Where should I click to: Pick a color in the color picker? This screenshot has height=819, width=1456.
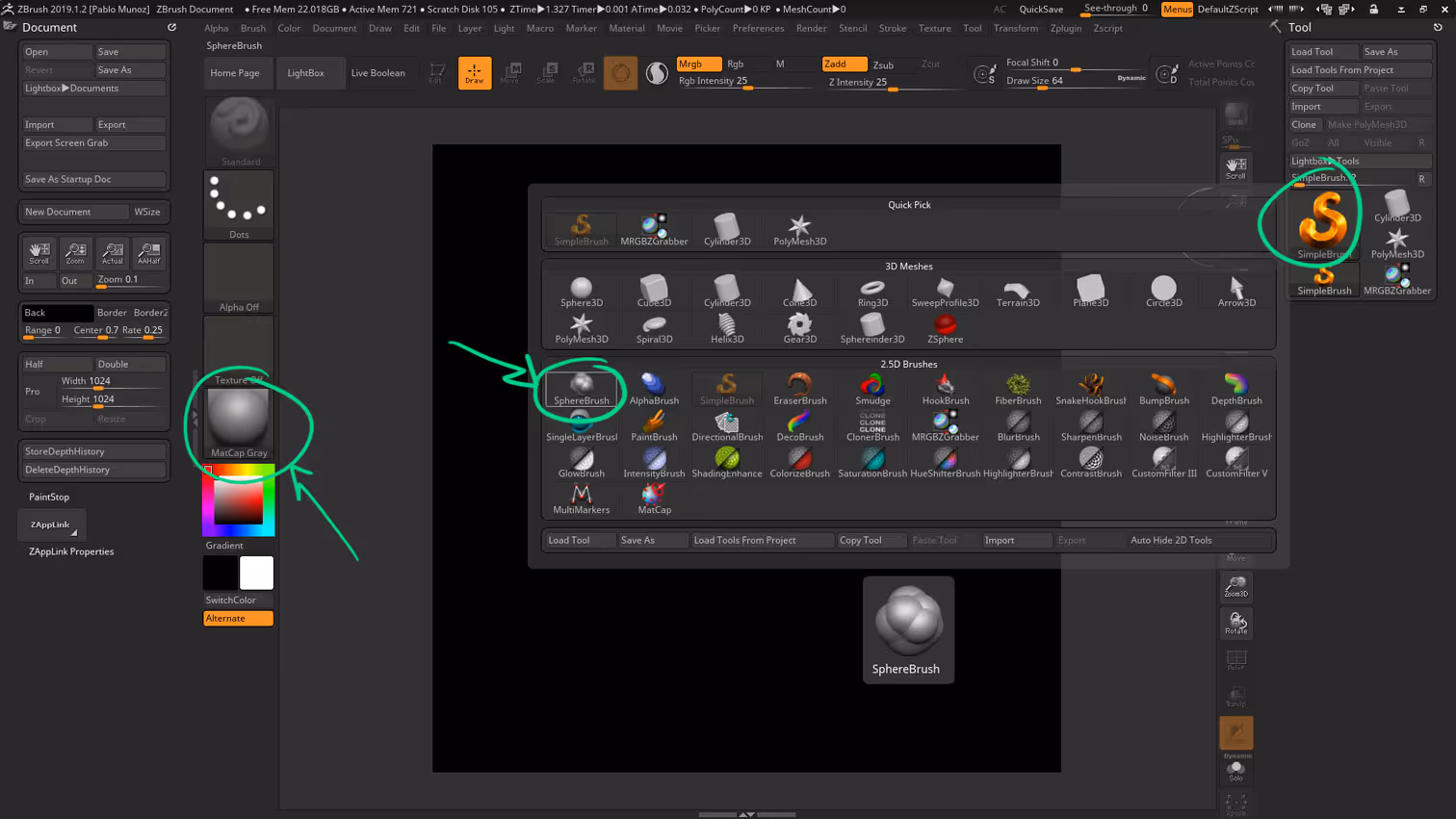pos(239,500)
